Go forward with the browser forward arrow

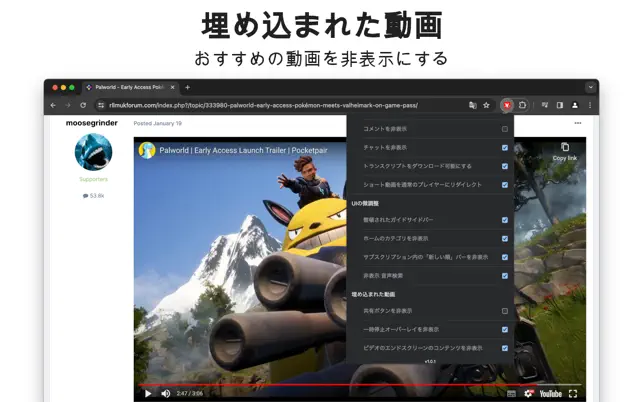coord(68,105)
